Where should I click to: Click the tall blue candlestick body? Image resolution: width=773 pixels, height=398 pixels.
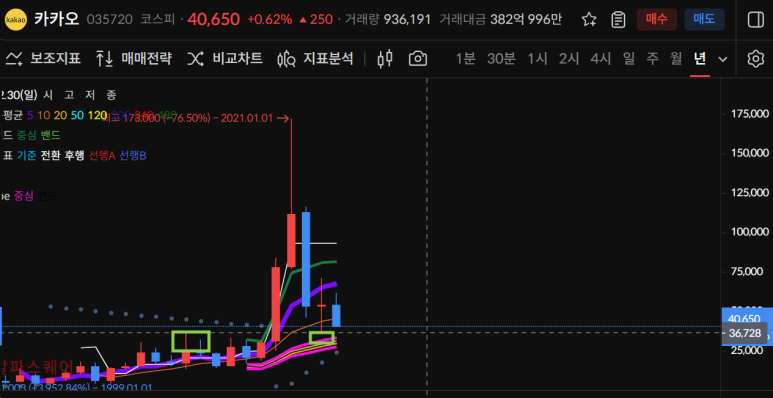[x=306, y=259]
